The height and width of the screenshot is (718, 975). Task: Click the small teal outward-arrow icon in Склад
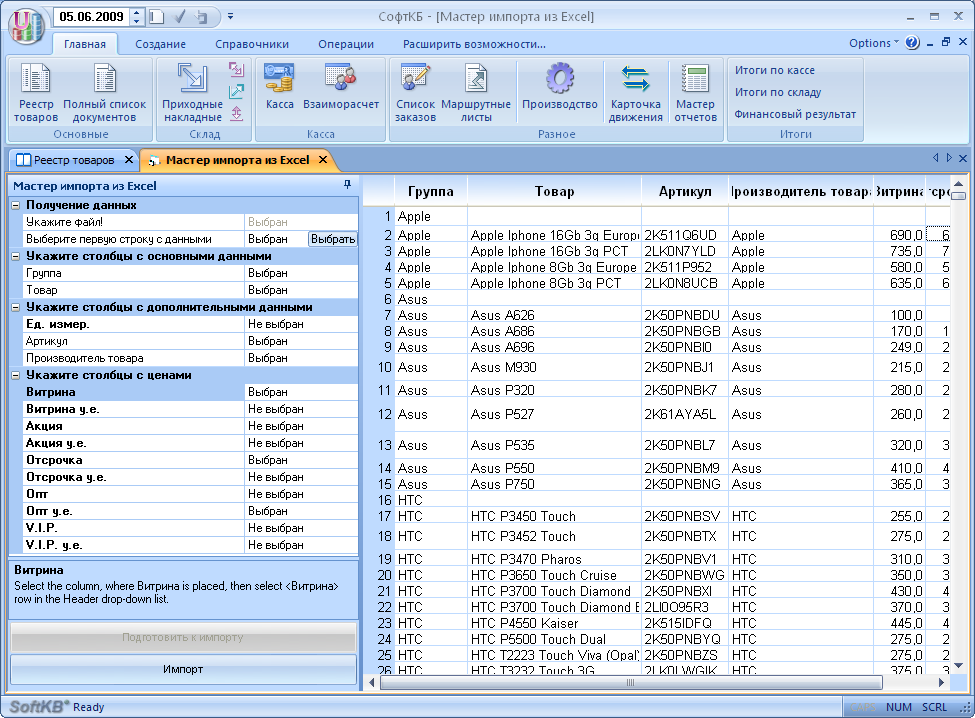click(x=236, y=91)
